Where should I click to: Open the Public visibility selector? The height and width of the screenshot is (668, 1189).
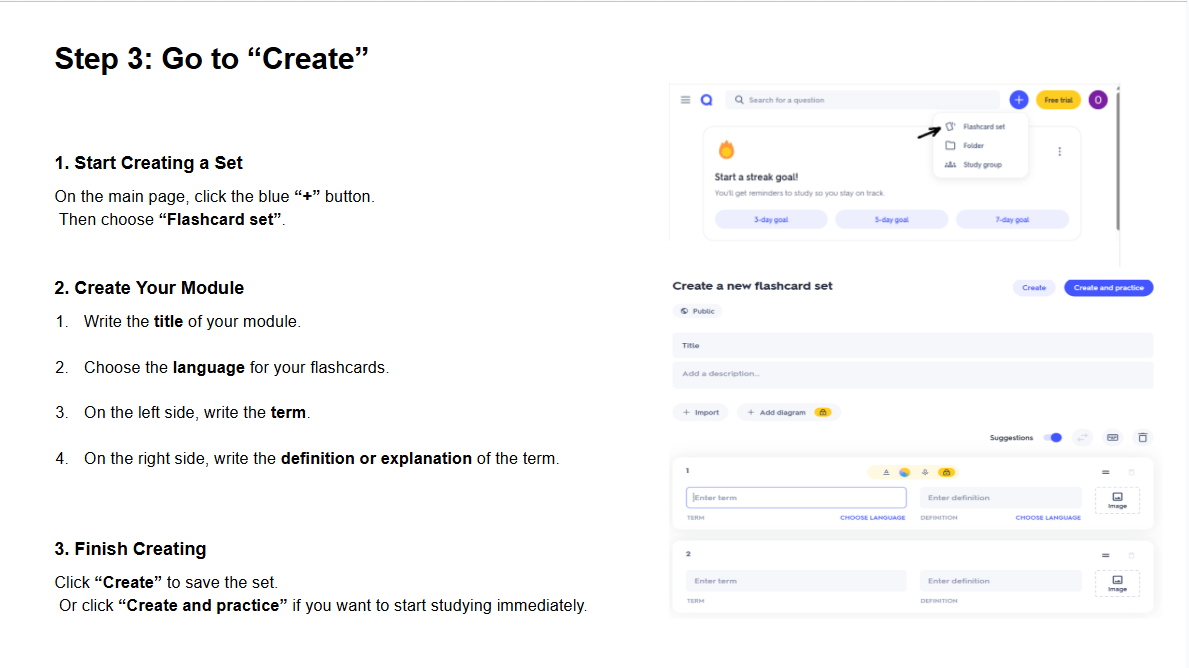click(697, 311)
